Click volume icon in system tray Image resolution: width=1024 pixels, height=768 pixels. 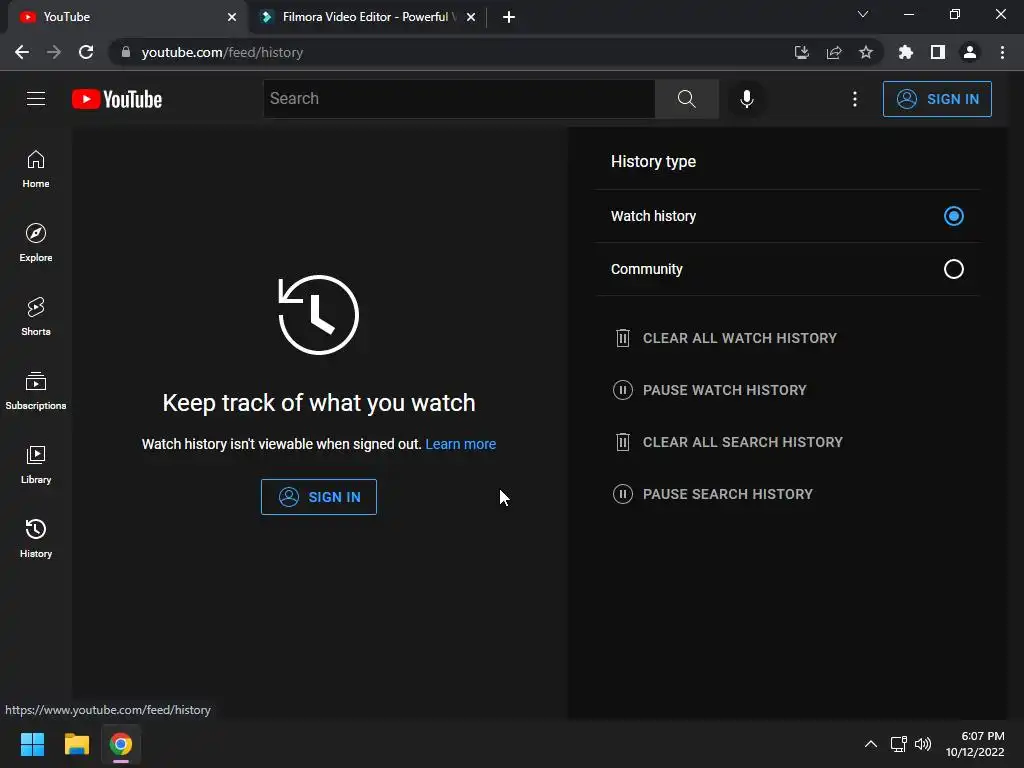click(923, 744)
